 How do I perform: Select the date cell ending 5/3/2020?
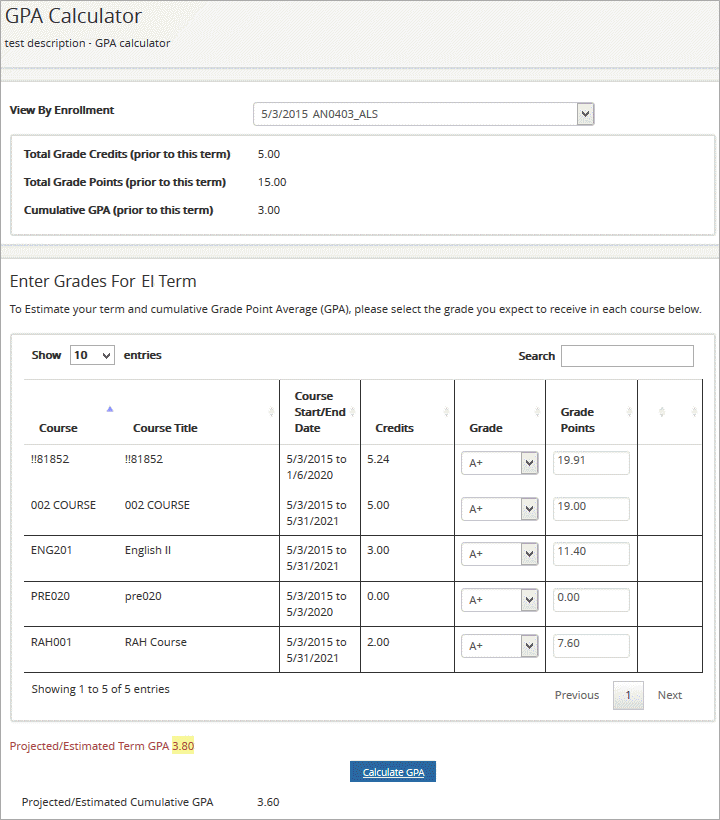pos(316,604)
